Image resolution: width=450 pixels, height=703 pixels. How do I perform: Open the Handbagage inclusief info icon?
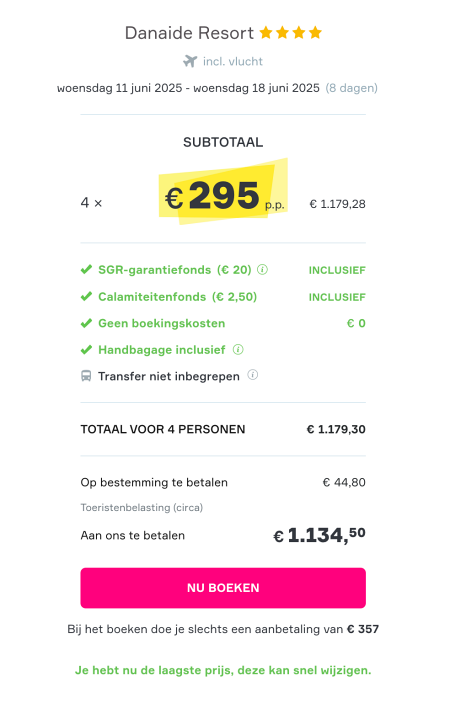pos(238,349)
